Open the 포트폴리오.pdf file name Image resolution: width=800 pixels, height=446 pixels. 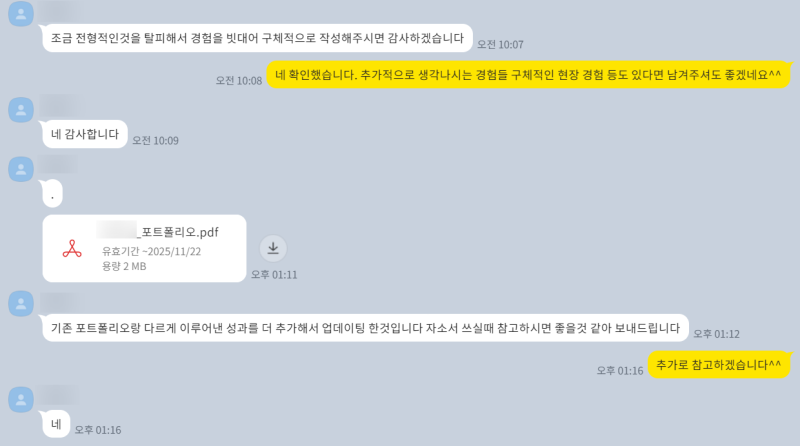pos(158,232)
